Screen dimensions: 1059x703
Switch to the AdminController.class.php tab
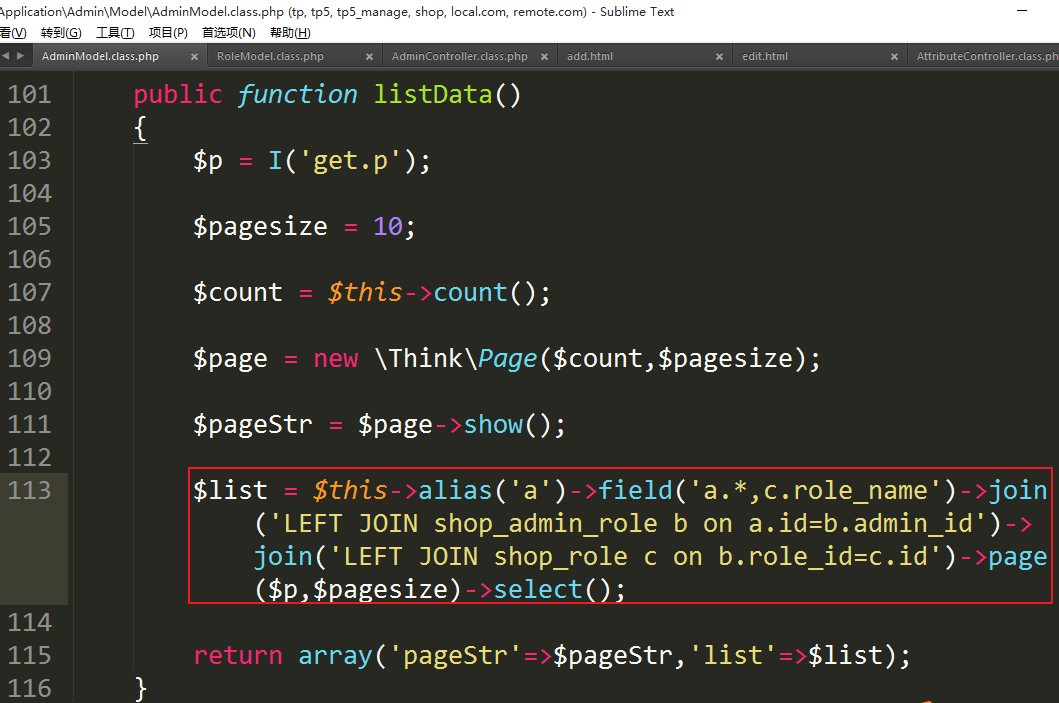459,57
